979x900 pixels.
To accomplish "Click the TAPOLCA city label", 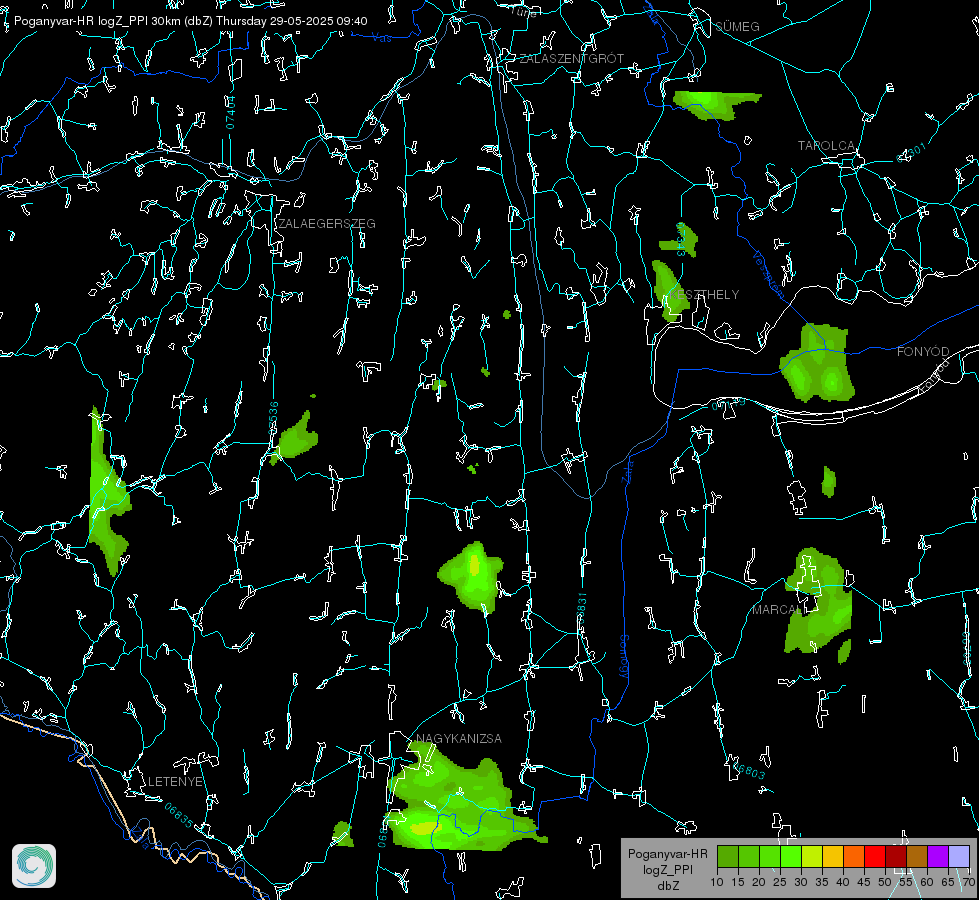I will tap(826, 146).
